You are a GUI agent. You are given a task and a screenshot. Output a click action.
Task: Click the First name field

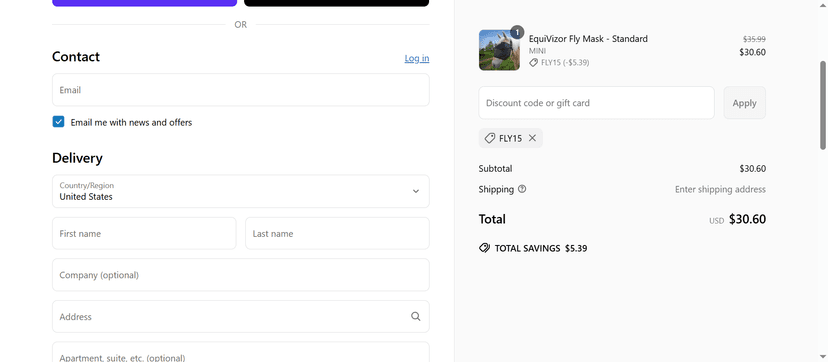tap(144, 233)
